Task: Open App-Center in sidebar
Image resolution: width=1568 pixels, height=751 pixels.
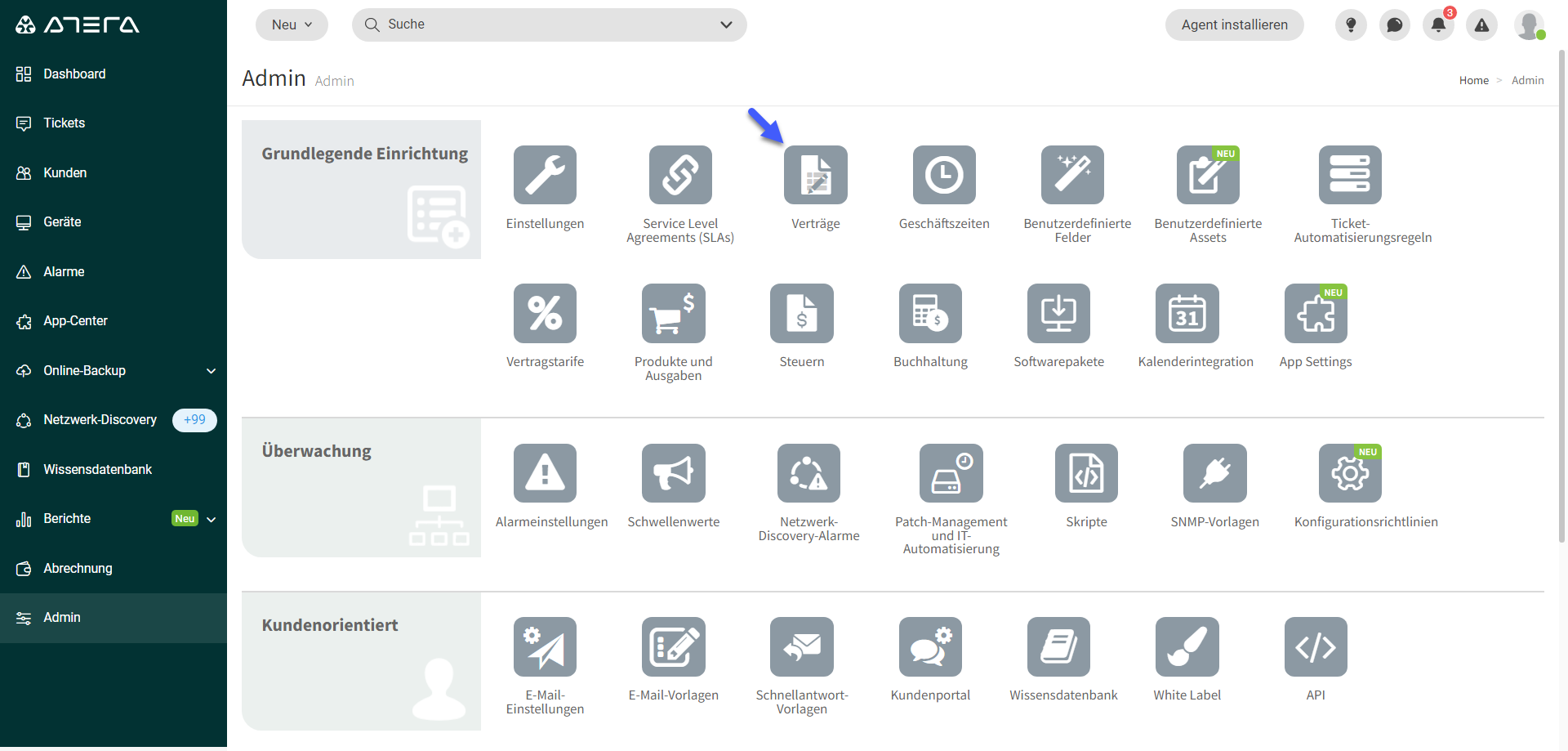Action: [114, 321]
